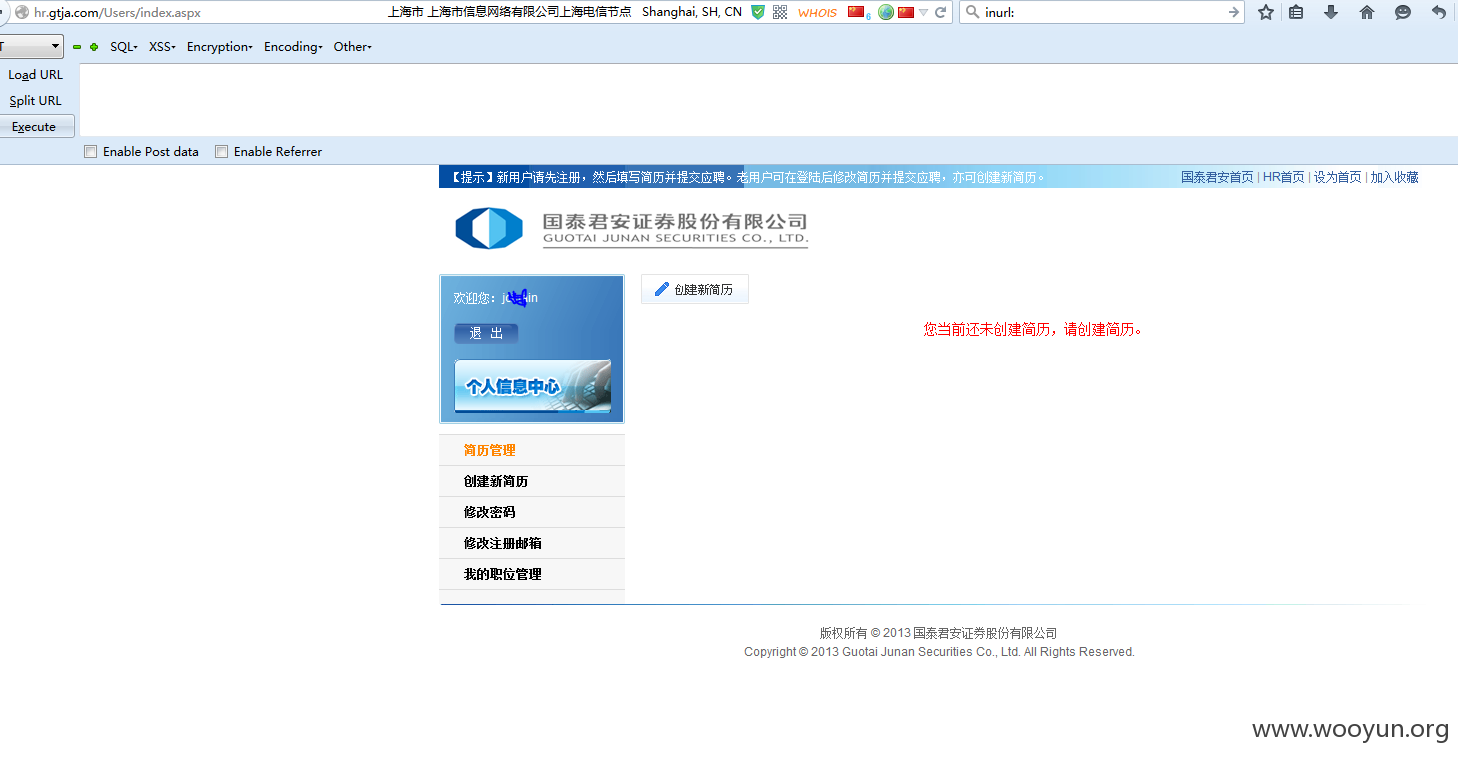Enable Post data checkbox
The image size is (1458, 758).
coord(91,152)
